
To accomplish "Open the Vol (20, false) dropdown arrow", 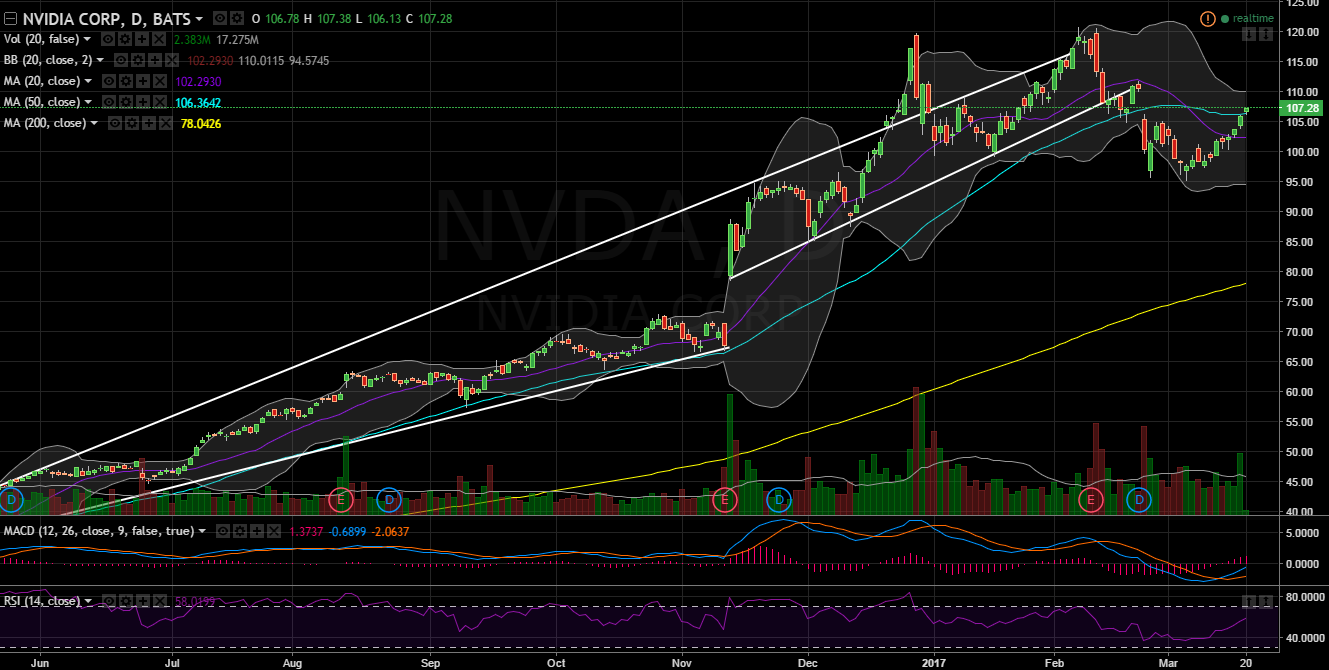I will coord(88,39).
